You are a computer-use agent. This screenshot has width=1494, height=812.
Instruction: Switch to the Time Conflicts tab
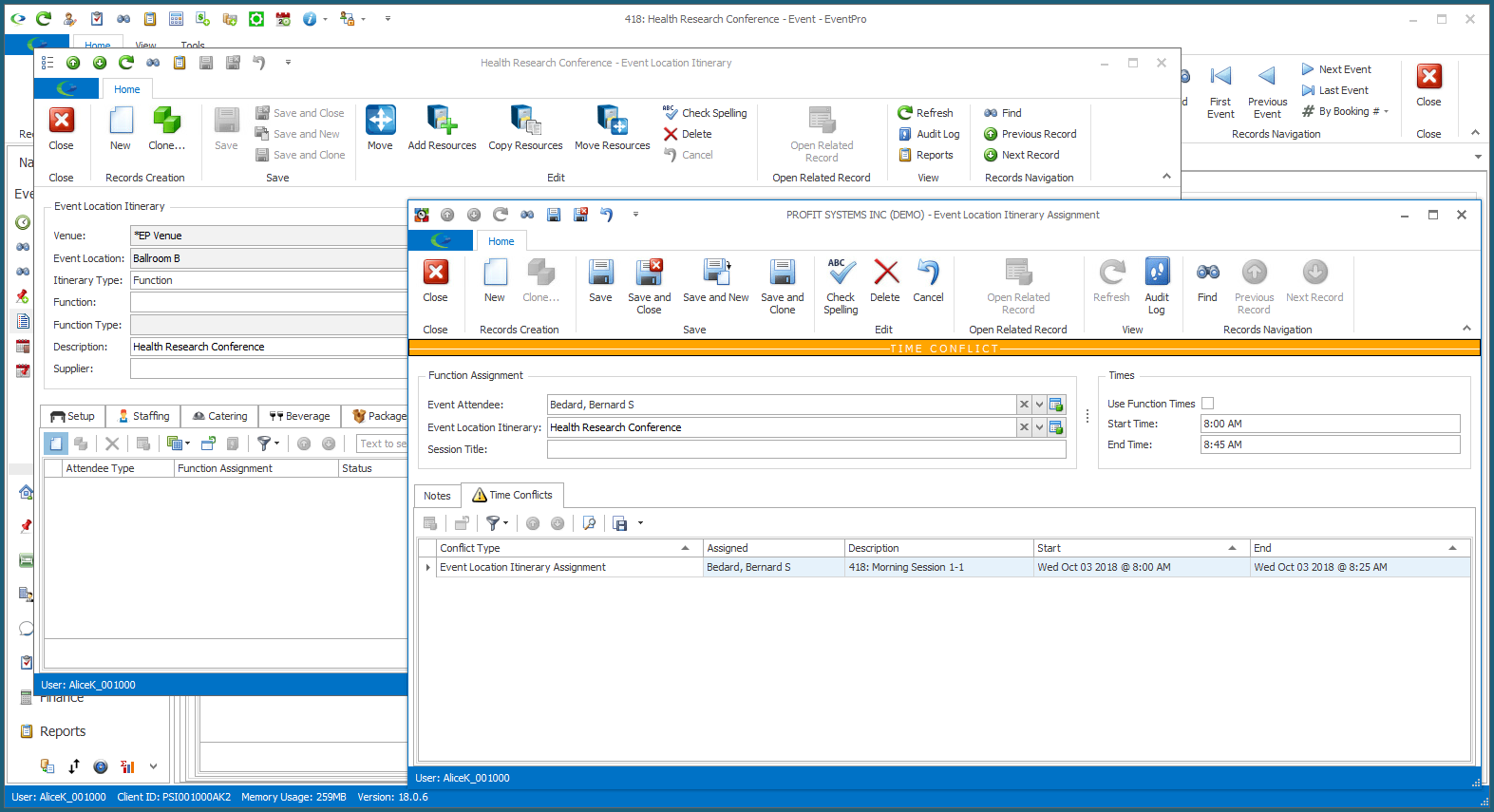coord(513,495)
